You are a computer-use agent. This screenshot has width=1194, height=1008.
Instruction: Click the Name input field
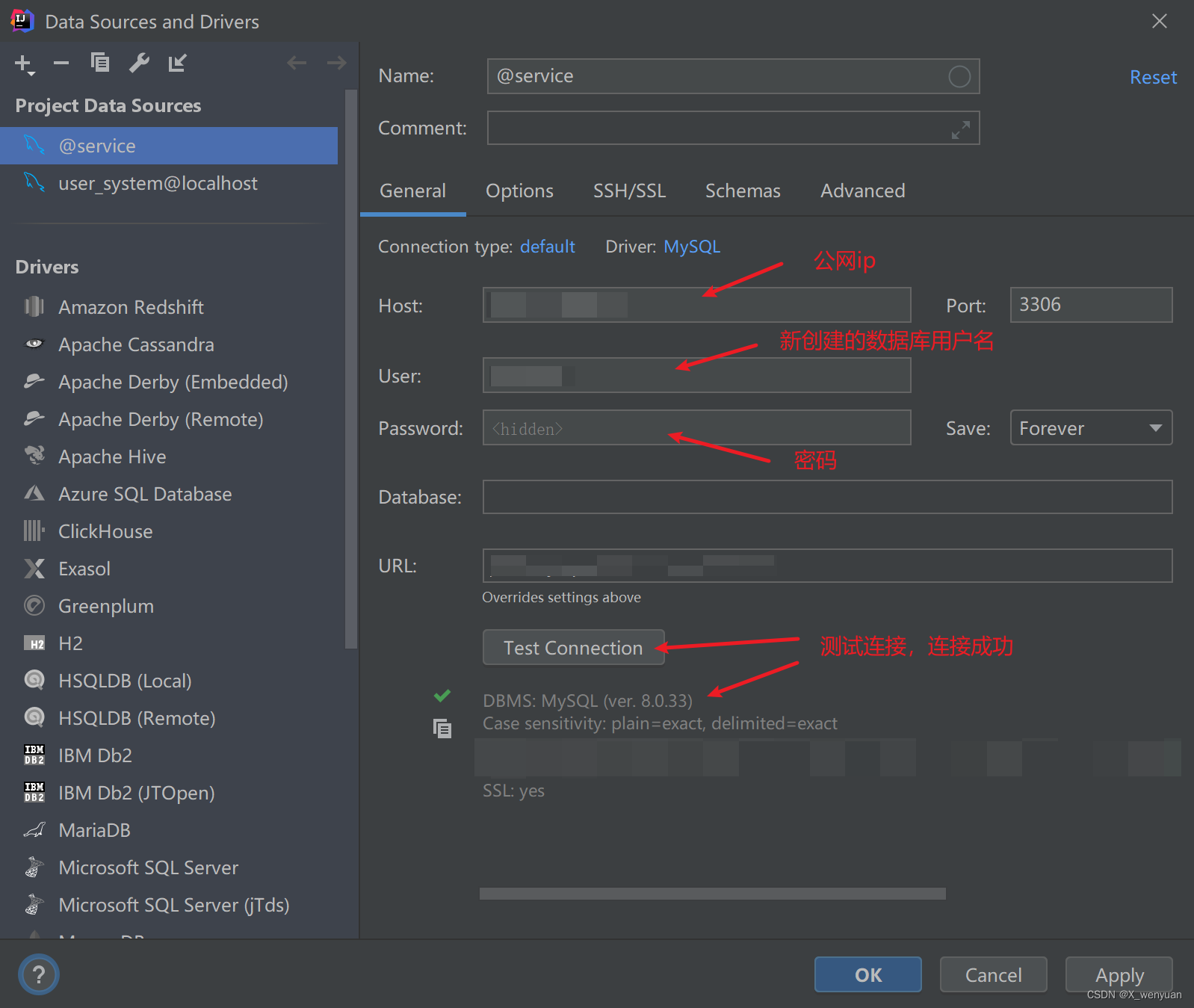pos(733,76)
